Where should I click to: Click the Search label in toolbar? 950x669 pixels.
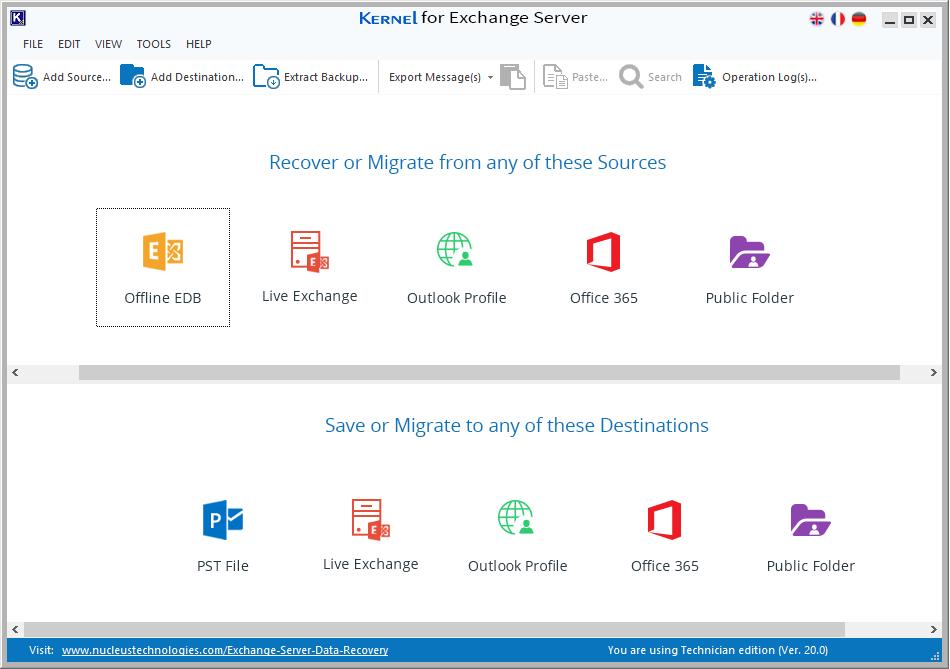tap(665, 77)
